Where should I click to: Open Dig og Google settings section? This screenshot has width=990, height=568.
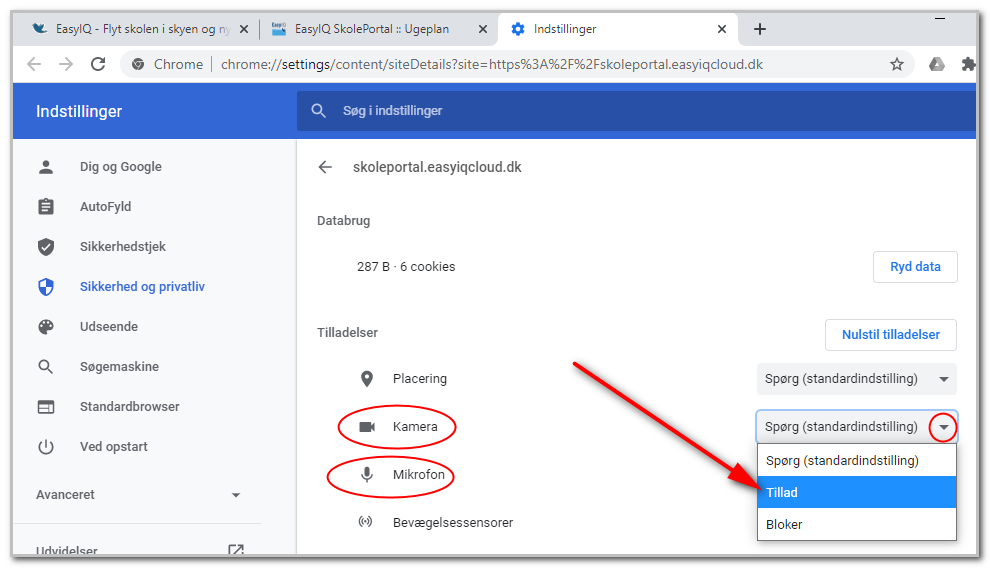[121, 167]
